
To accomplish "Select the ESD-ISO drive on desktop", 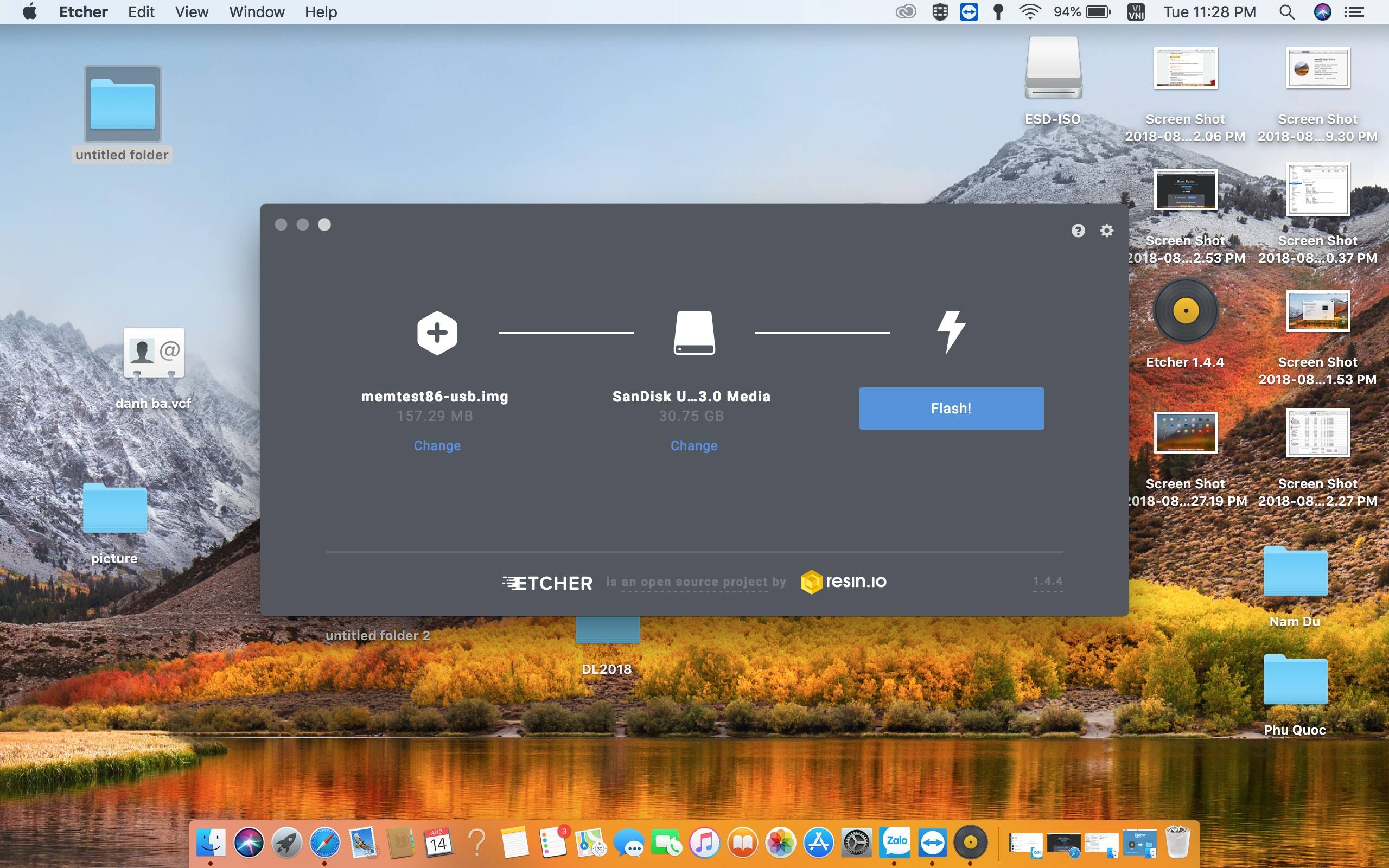I will coord(1053,68).
